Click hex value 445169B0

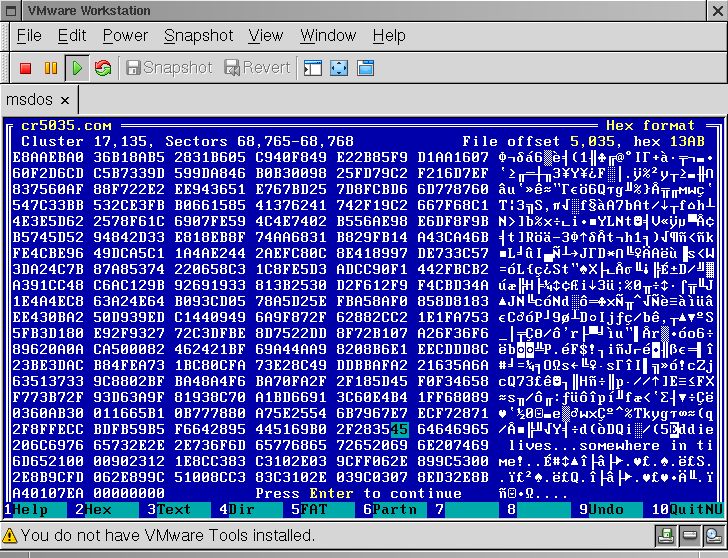[291, 429]
